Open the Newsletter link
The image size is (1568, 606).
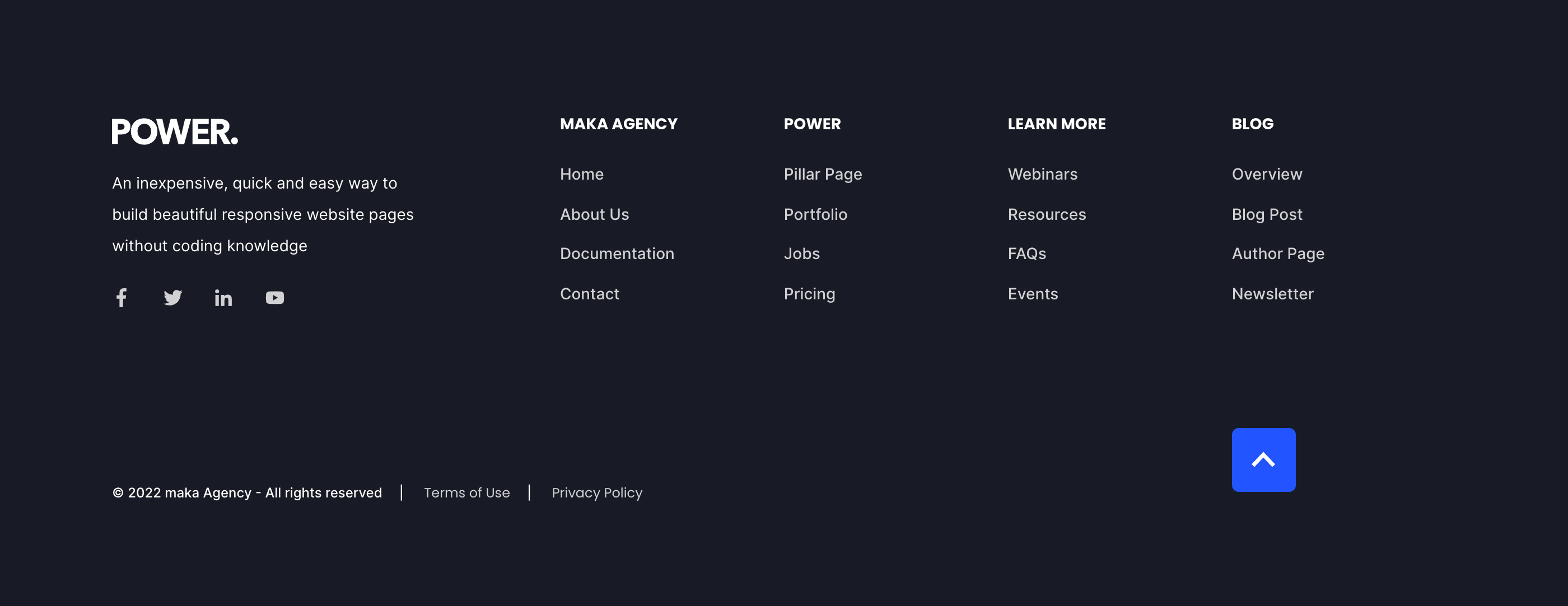pyautogui.click(x=1273, y=294)
